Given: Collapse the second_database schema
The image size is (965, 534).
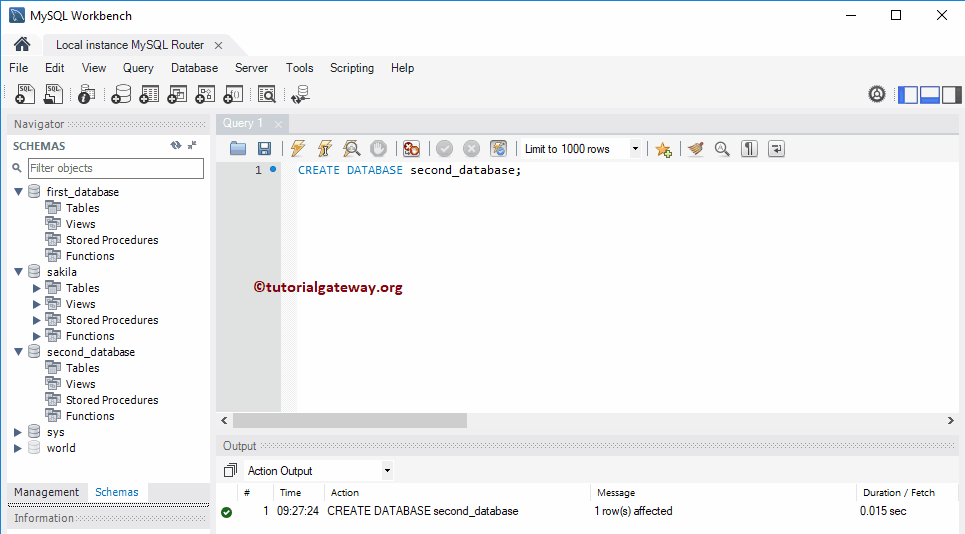Looking at the screenshot, I should pyautogui.click(x=18, y=352).
